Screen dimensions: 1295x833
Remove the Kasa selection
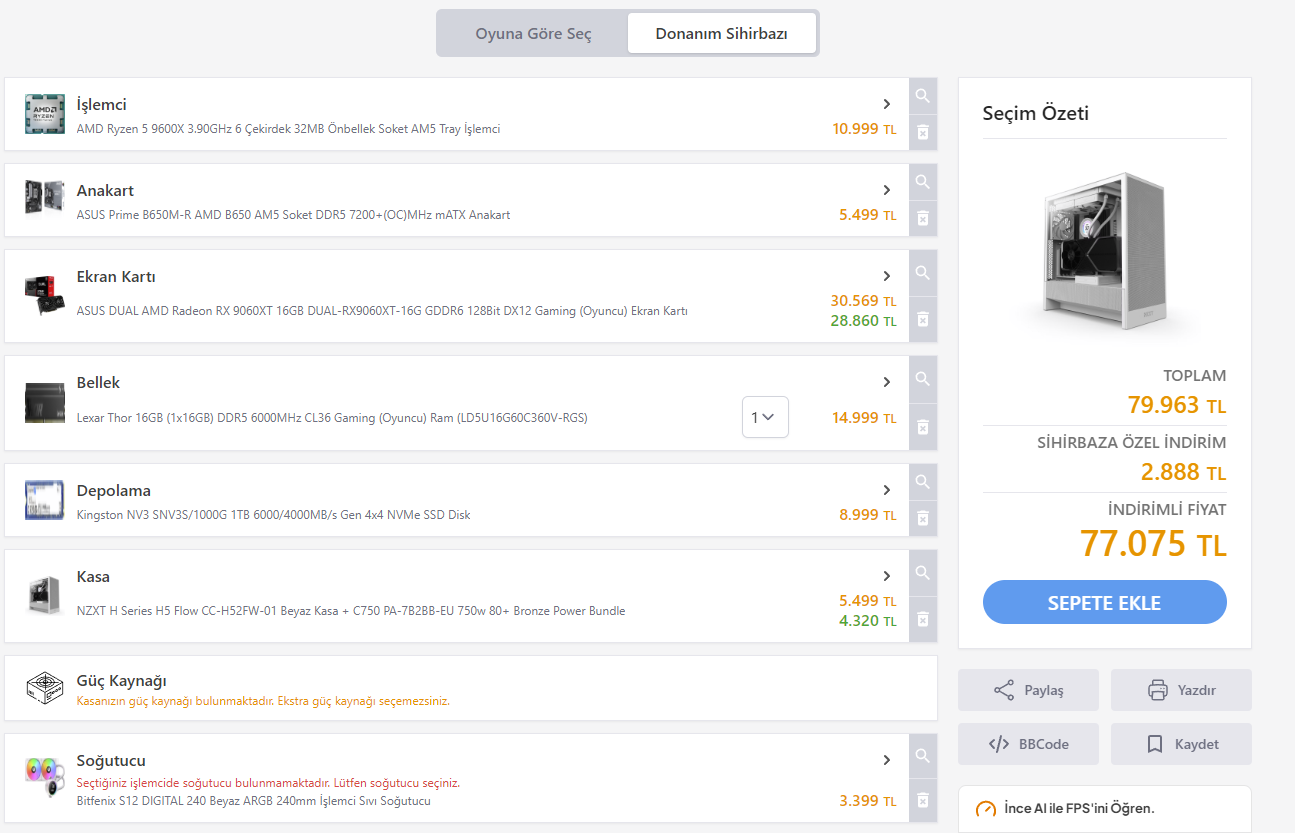(923, 619)
